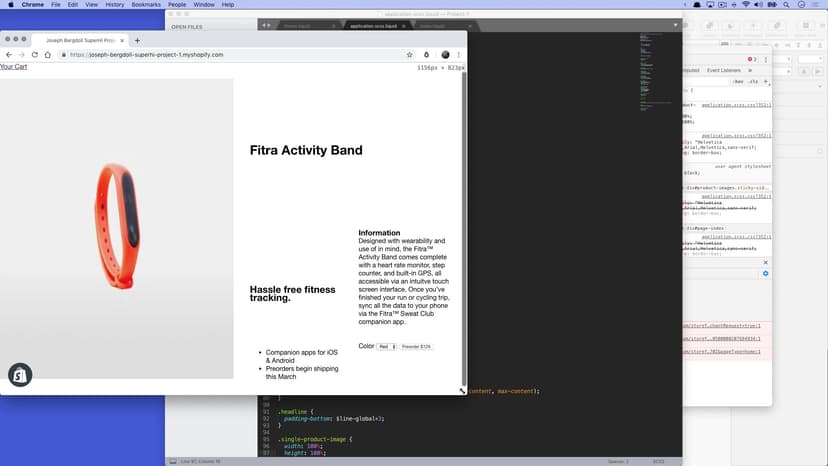This screenshot has width=828, height=466.
Task: Click the user profile avatar in Chrome
Action: 445,55
